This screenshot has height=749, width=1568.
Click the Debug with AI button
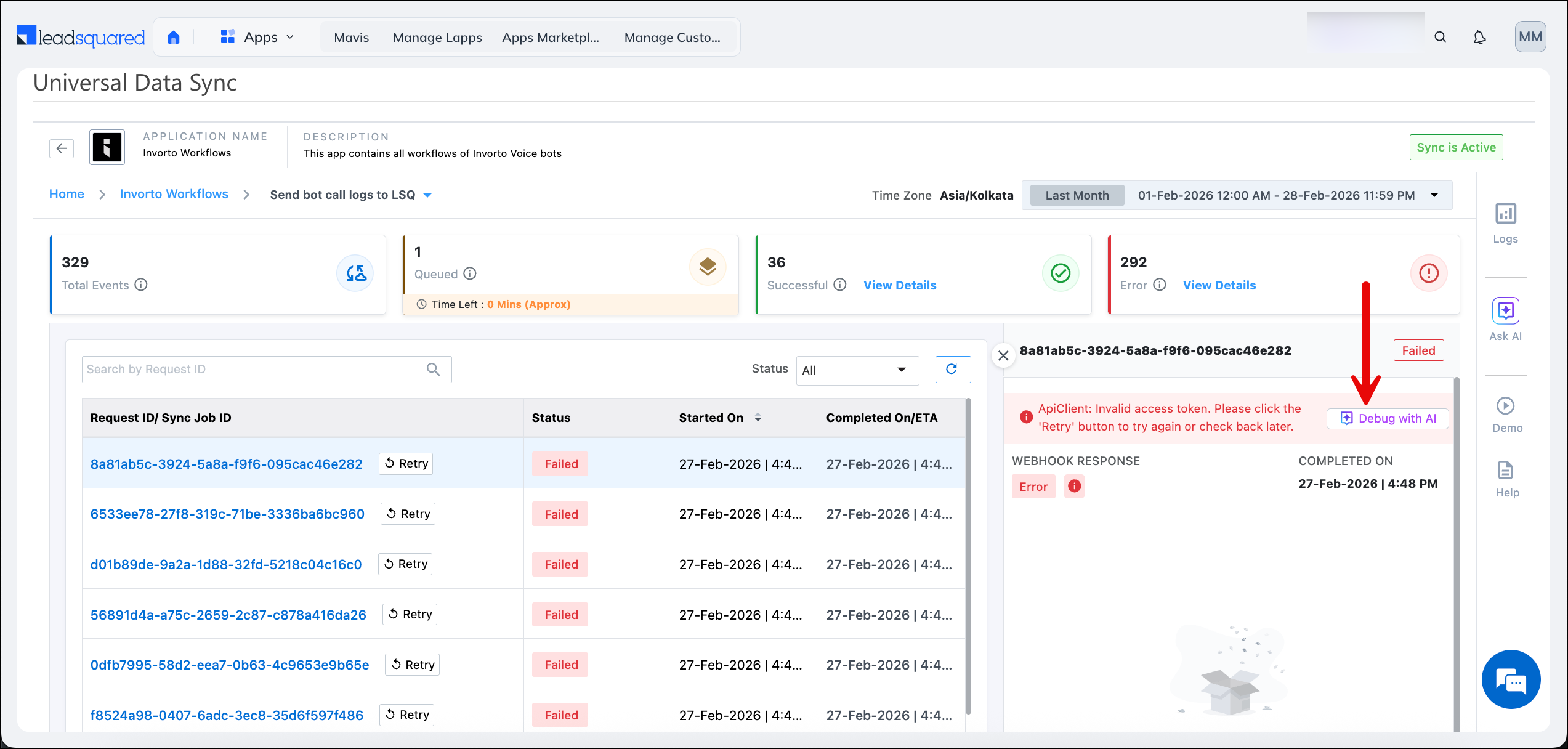point(1388,419)
